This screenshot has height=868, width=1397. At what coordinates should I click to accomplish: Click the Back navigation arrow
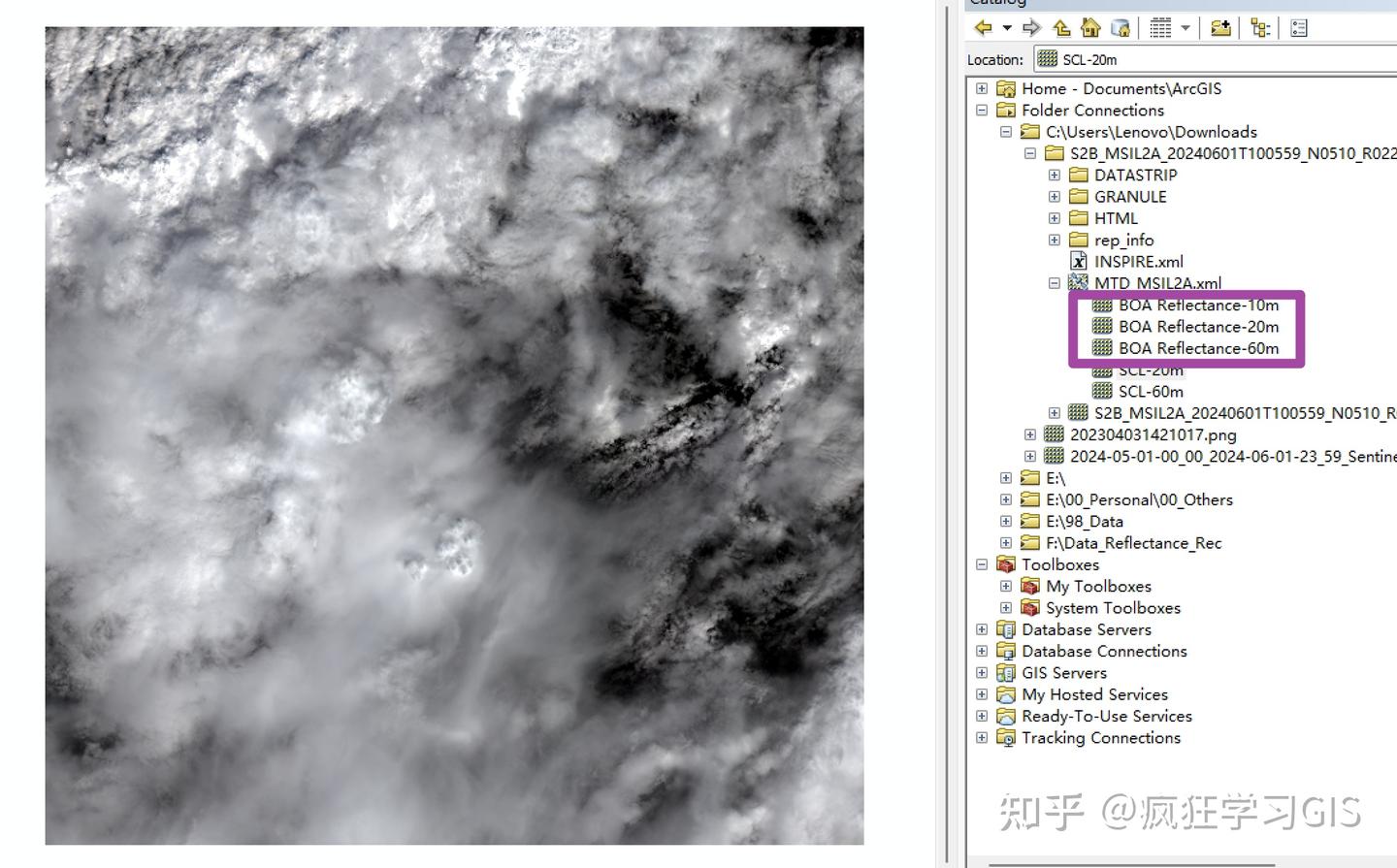coord(984,27)
